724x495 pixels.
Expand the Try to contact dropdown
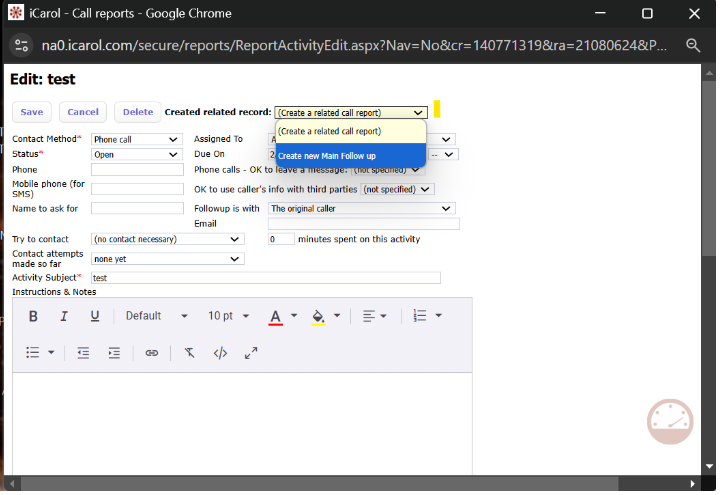(167, 240)
